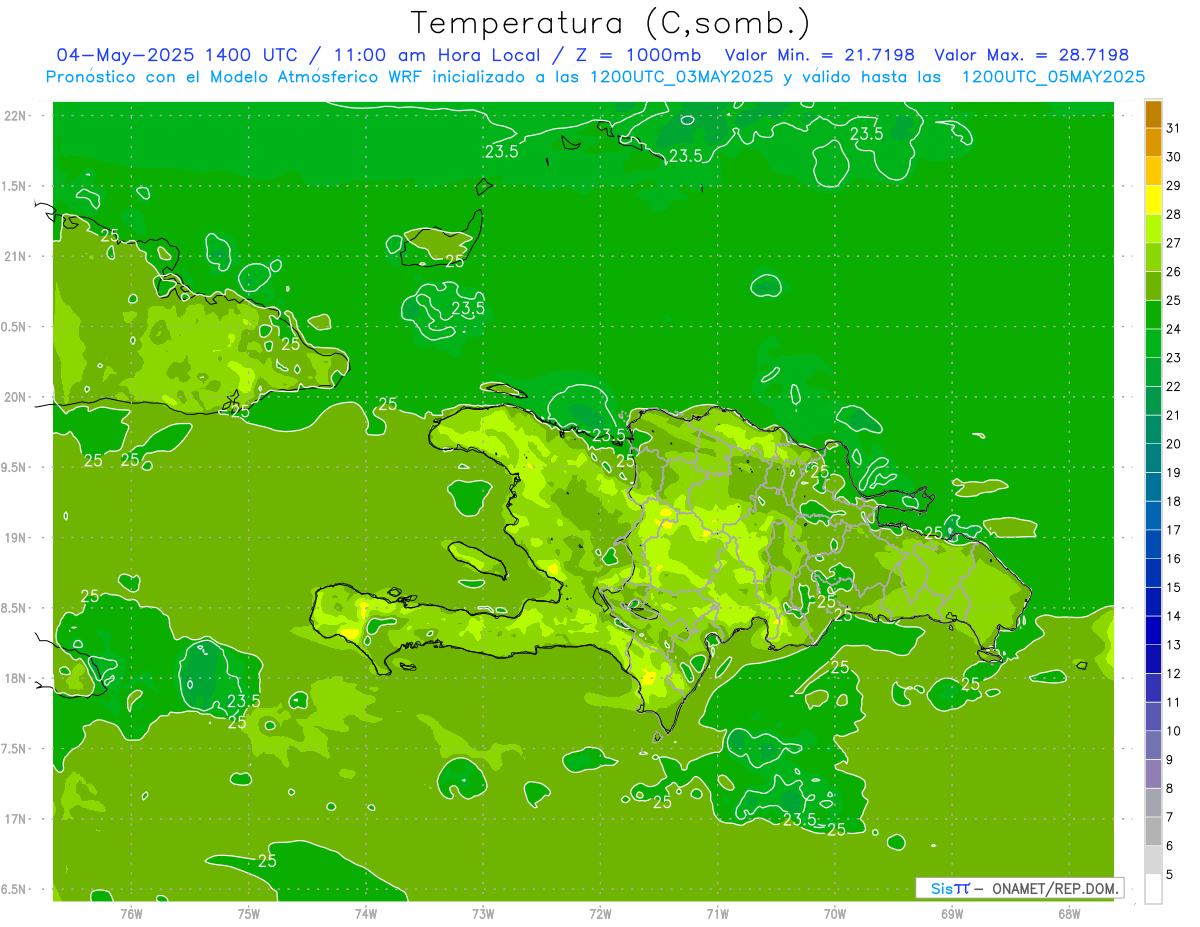Select the '74W' longitude axis label
This screenshot has height=927, width=1200.
pos(366,913)
